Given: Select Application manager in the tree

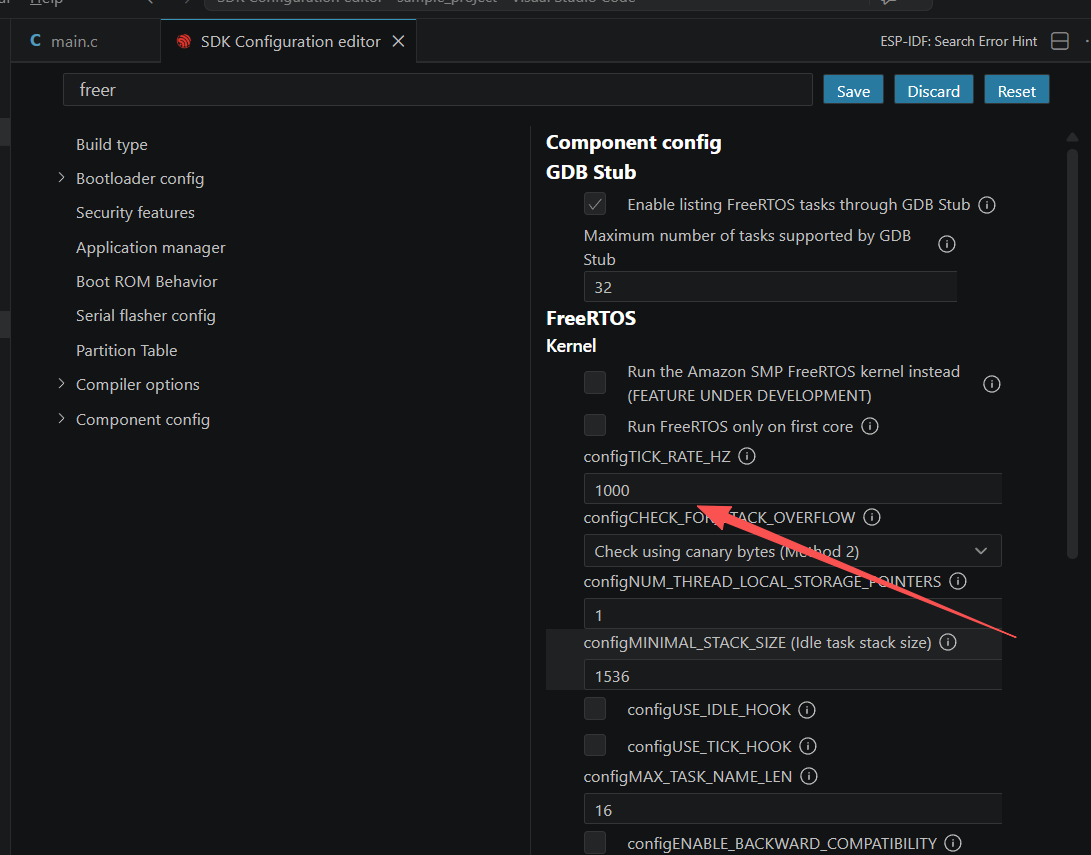Looking at the screenshot, I should point(150,247).
